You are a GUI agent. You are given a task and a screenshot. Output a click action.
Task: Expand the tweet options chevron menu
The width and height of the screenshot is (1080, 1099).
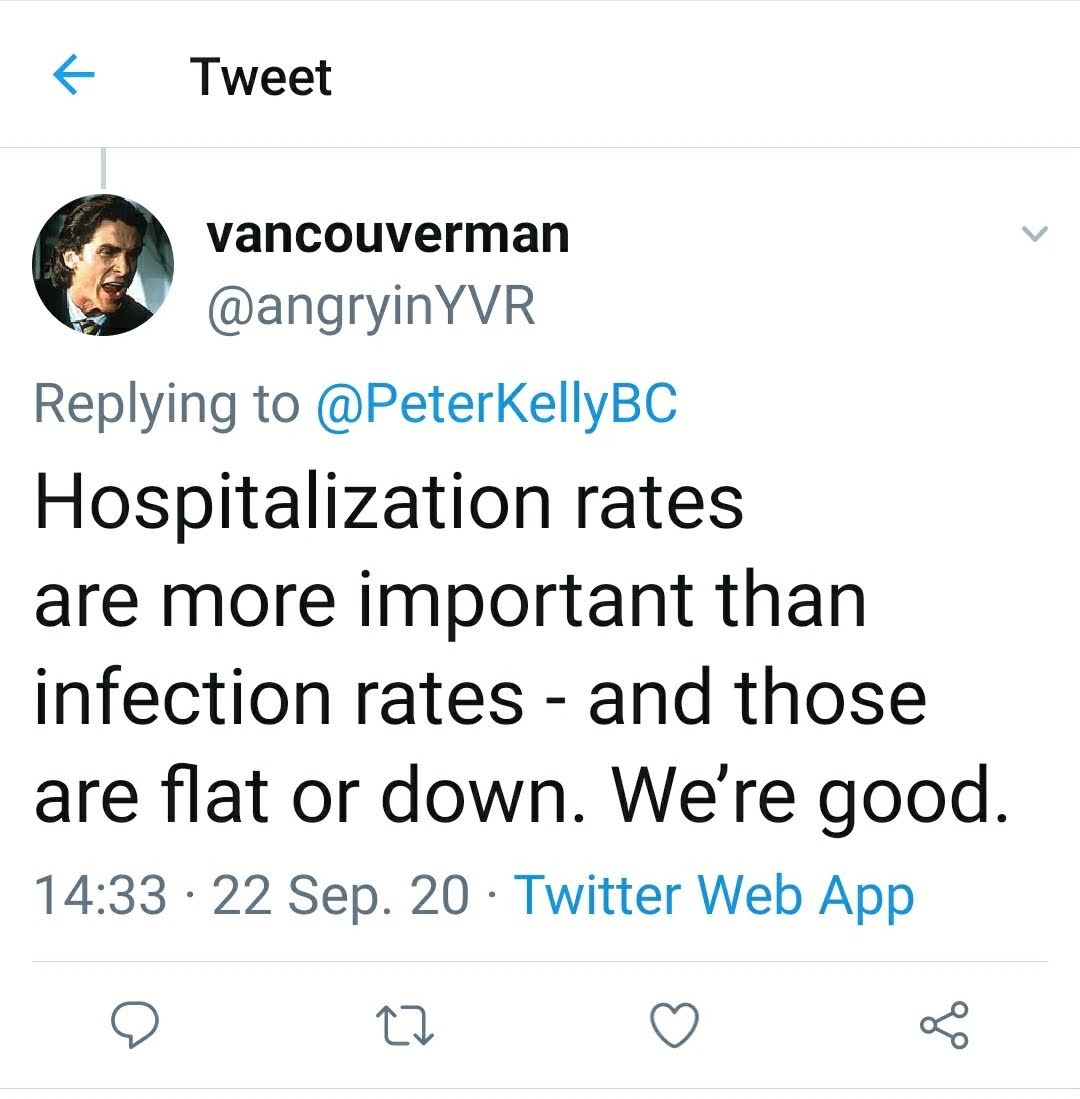tap(1033, 235)
